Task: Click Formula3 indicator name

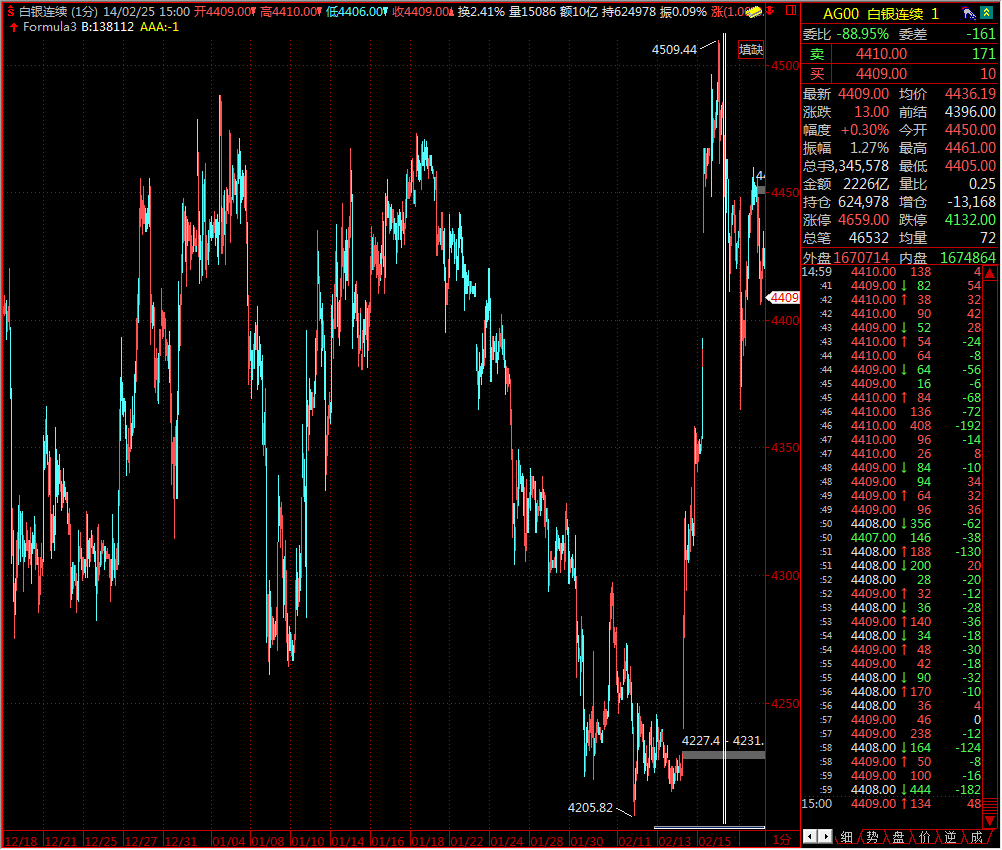Action: 49,27
